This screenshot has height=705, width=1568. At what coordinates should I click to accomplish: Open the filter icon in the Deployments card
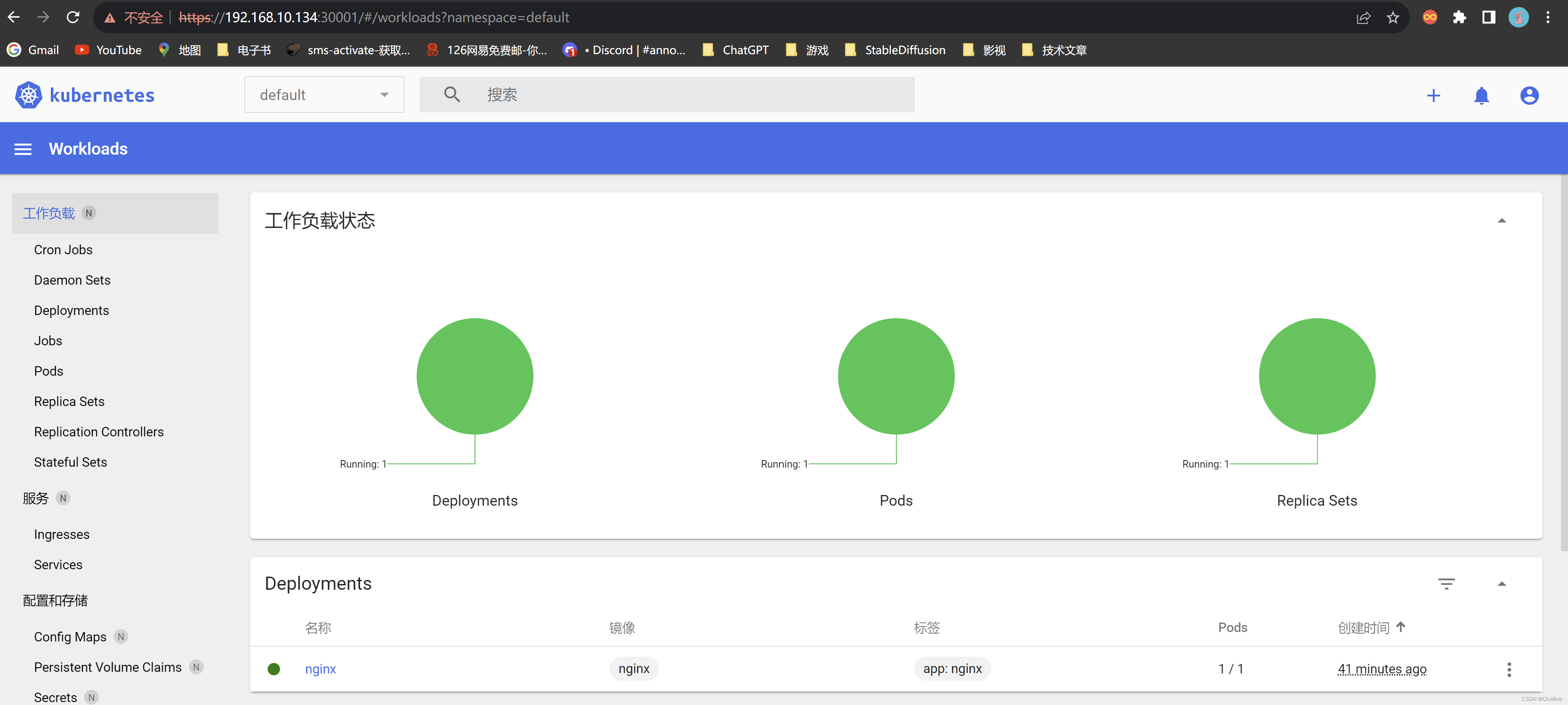(1446, 583)
